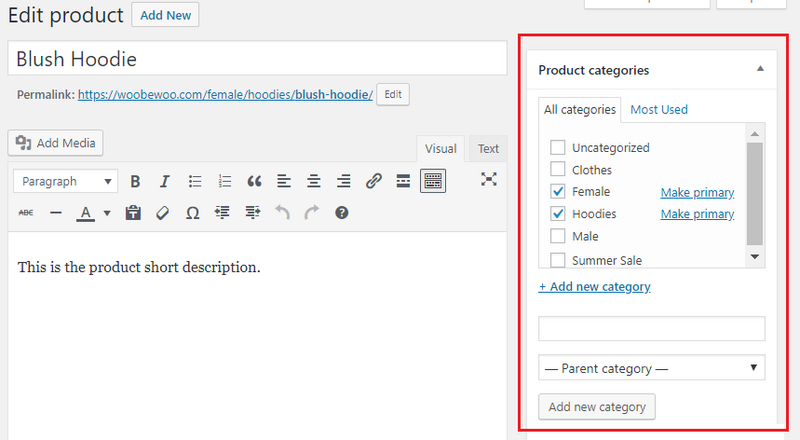Viewport: 800px width, 440px height.
Task: Open keyboard shortcuts help icon
Action: 342,213
